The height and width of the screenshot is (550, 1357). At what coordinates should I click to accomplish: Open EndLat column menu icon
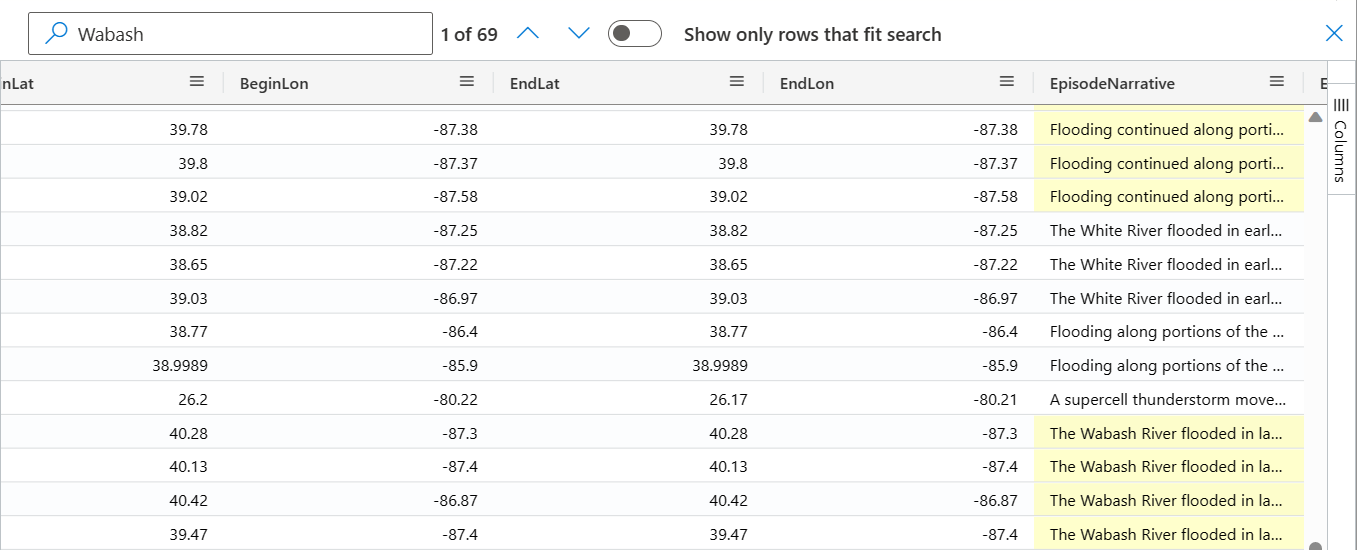[x=737, y=82]
